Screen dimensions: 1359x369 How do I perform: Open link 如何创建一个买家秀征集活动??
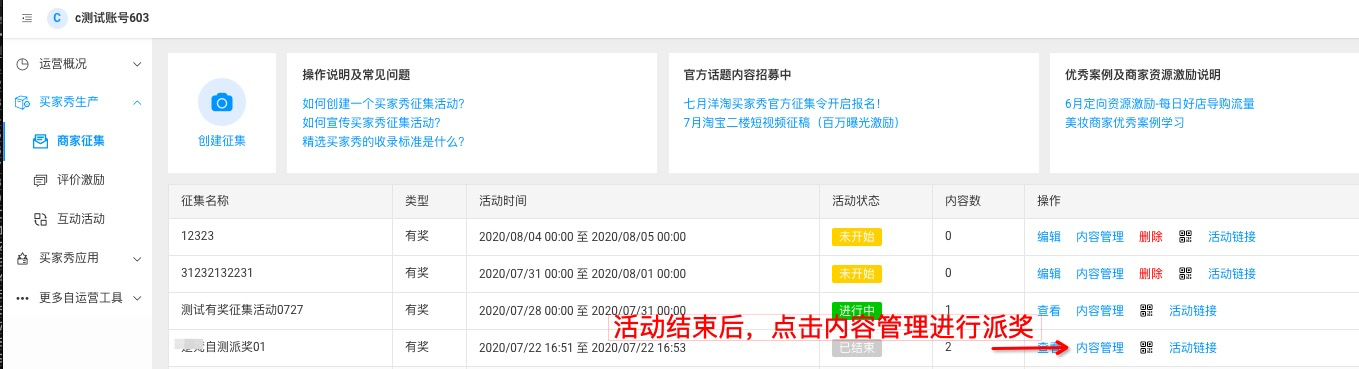click(383, 103)
